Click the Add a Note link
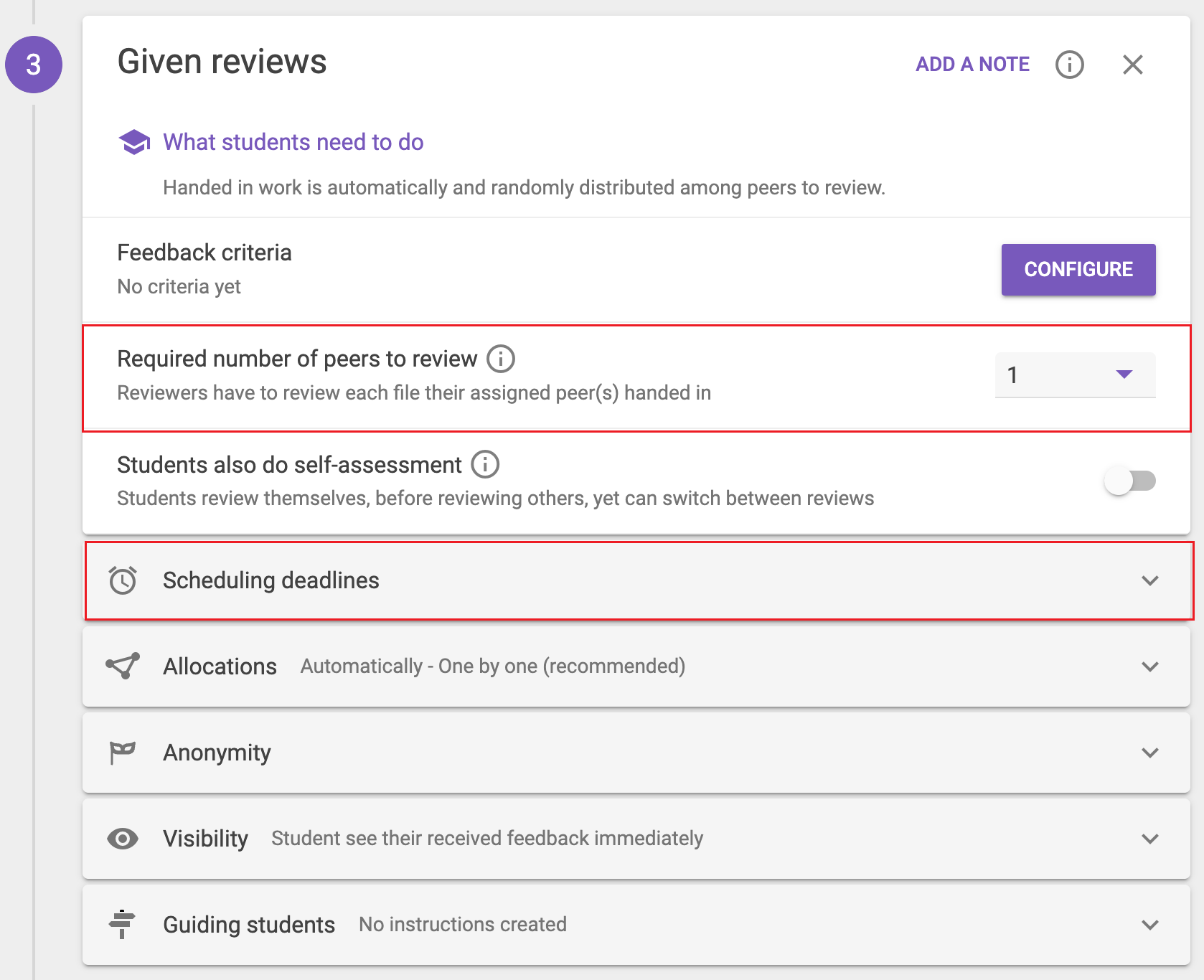The image size is (1204, 980). (x=972, y=65)
